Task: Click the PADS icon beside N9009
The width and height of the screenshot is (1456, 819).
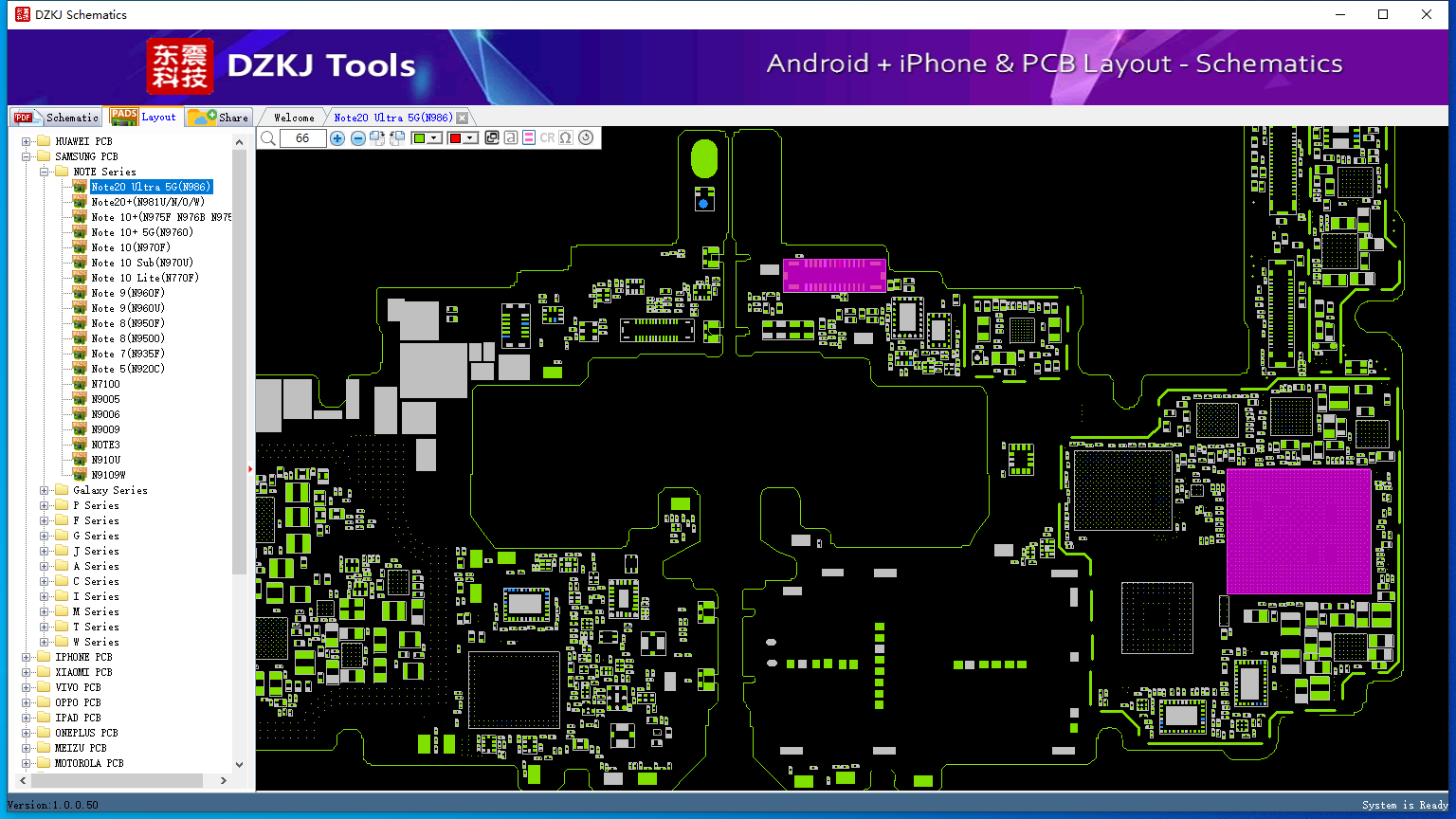Action: click(x=80, y=429)
